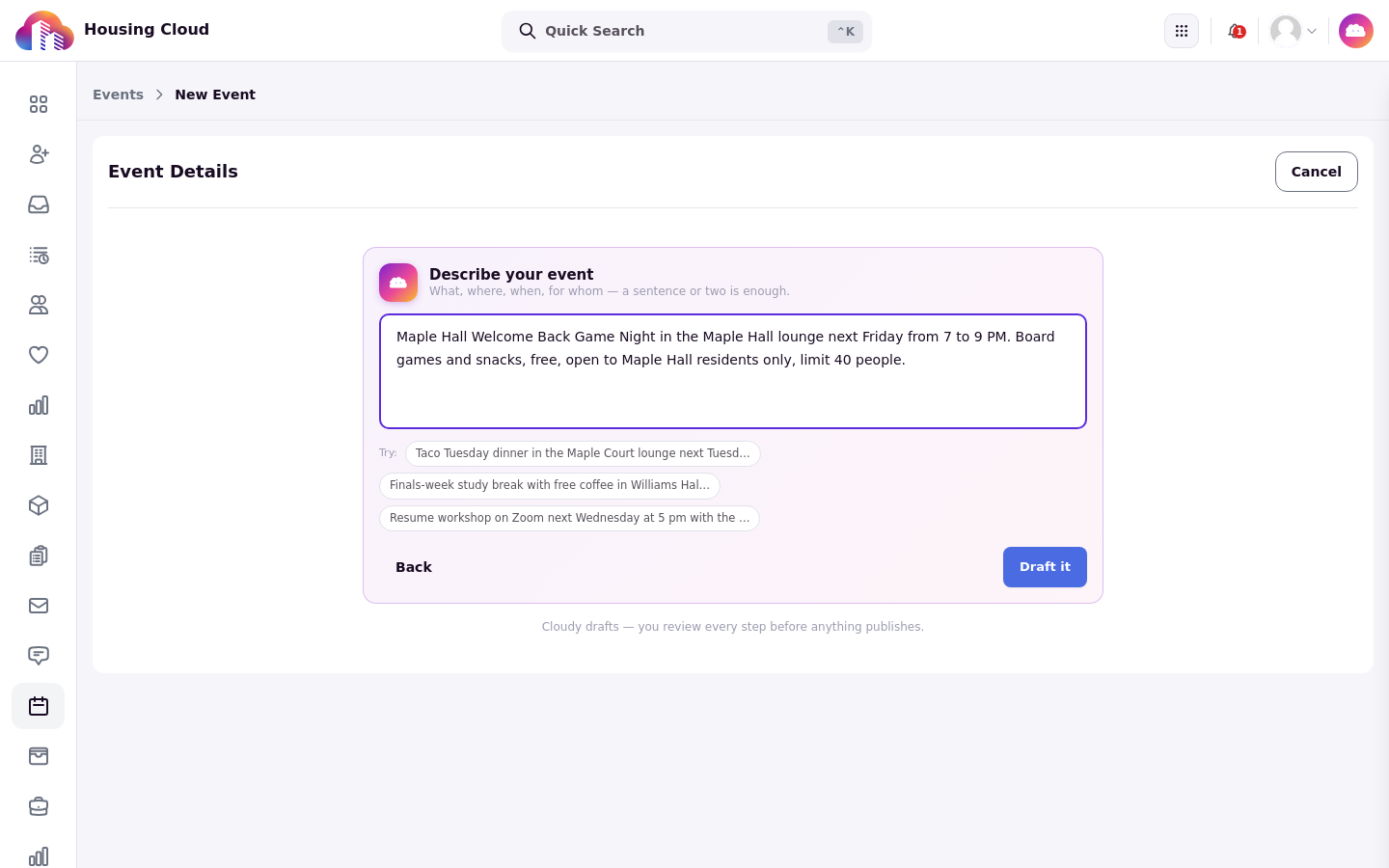Click the heart sidebar icon
Screen dimensions: 1389x868
coord(39,355)
